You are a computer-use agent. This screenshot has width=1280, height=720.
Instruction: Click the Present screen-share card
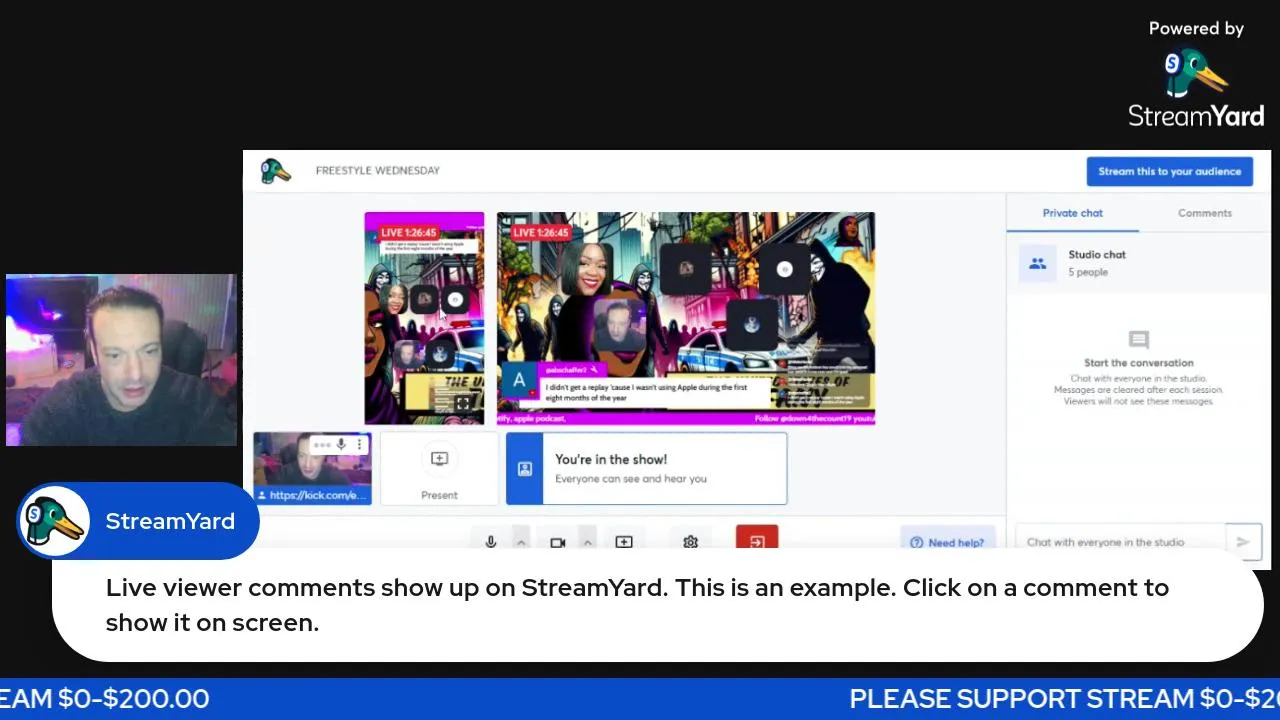pos(439,468)
